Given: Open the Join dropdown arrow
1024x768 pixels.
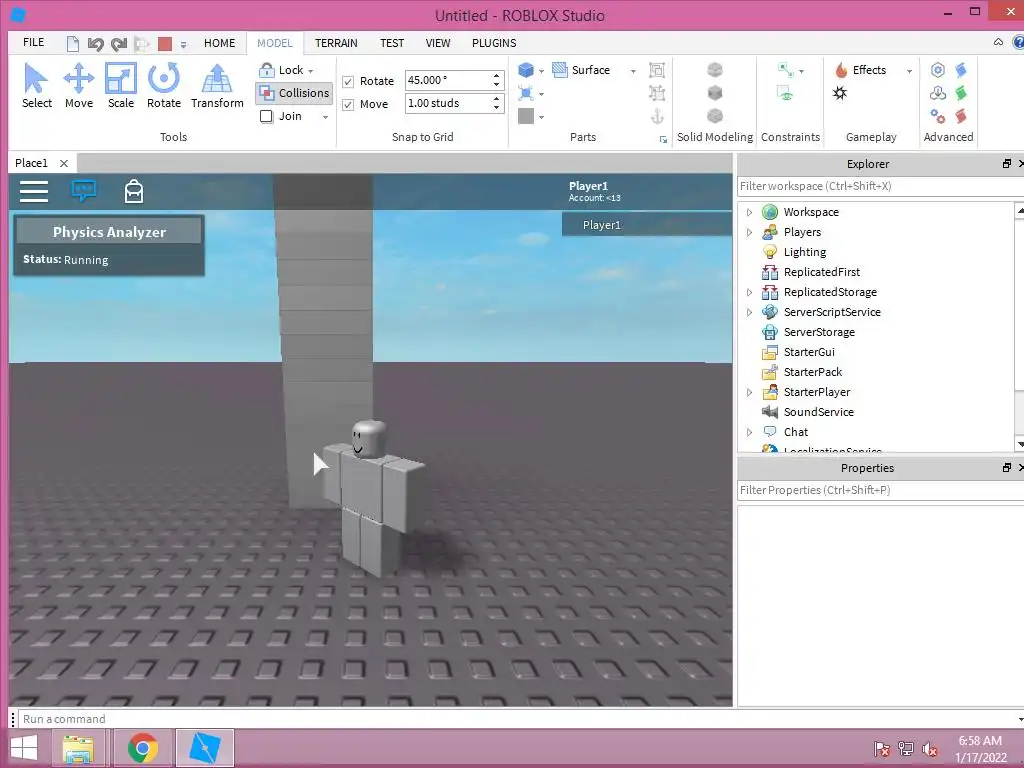Looking at the screenshot, I should click(325, 118).
